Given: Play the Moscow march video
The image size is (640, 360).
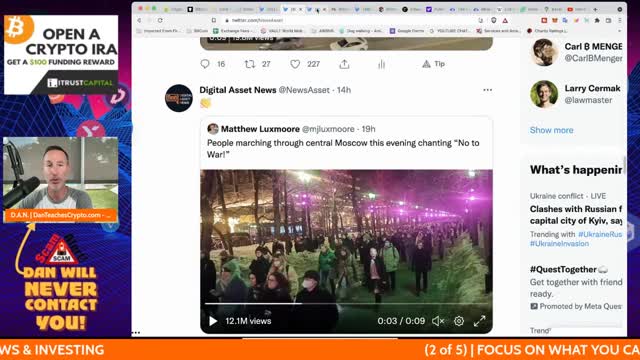Looking at the screenshot, I should pos(213,321).
